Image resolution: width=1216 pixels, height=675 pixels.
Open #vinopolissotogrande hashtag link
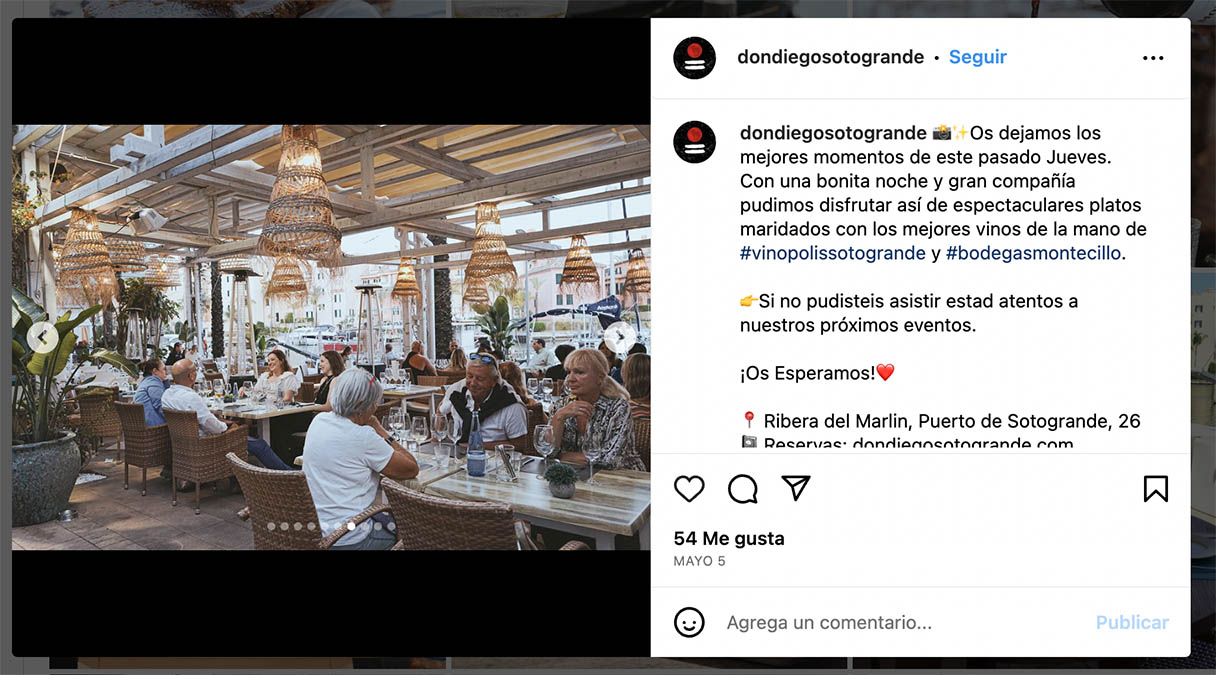[833, 253]
